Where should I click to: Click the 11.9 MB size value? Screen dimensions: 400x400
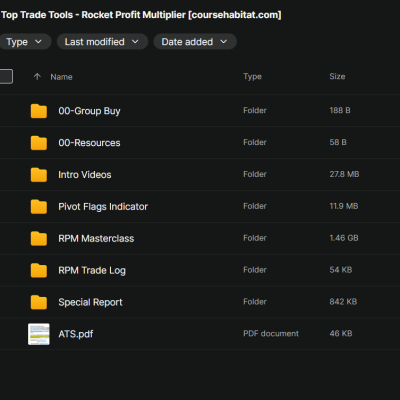coord(344,206)
